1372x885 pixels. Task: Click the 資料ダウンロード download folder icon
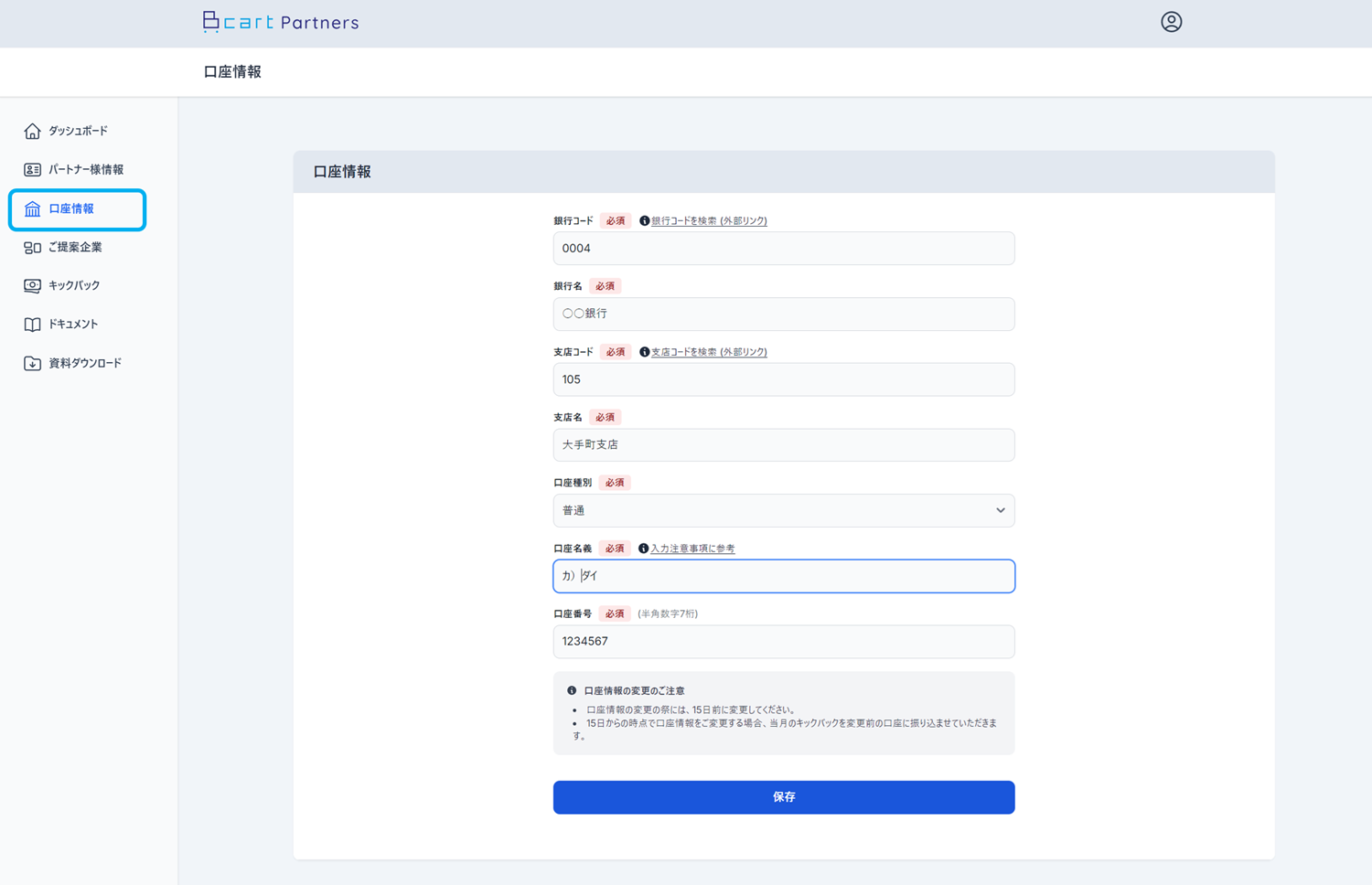(32, 363)
